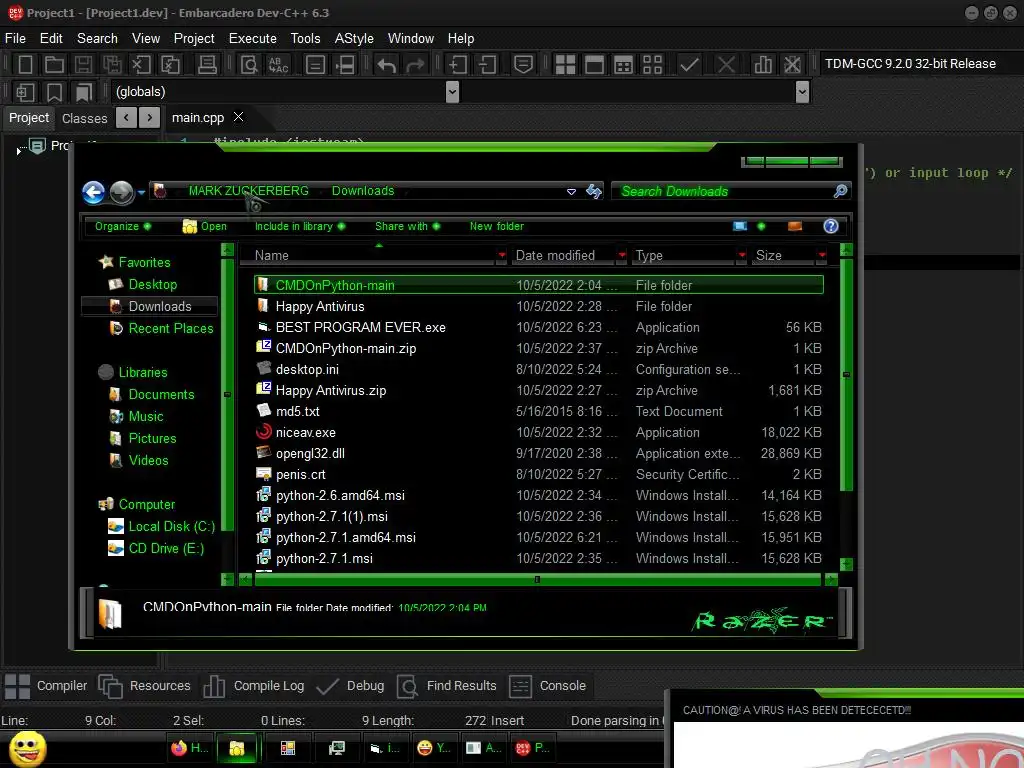Click the search magnifier in Search Downloads box

pyautogui.click(x=840, y=191)
